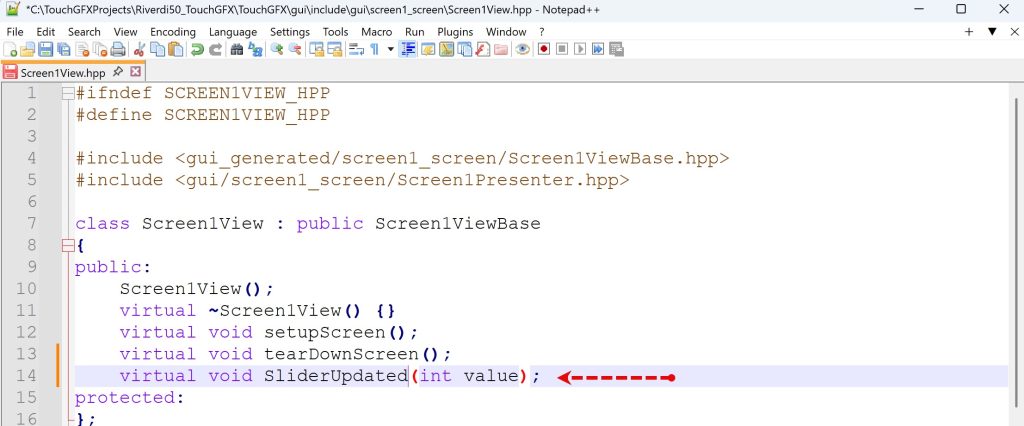Click the Cut scissors icon
1024x426 pixels.
[140, 49]
